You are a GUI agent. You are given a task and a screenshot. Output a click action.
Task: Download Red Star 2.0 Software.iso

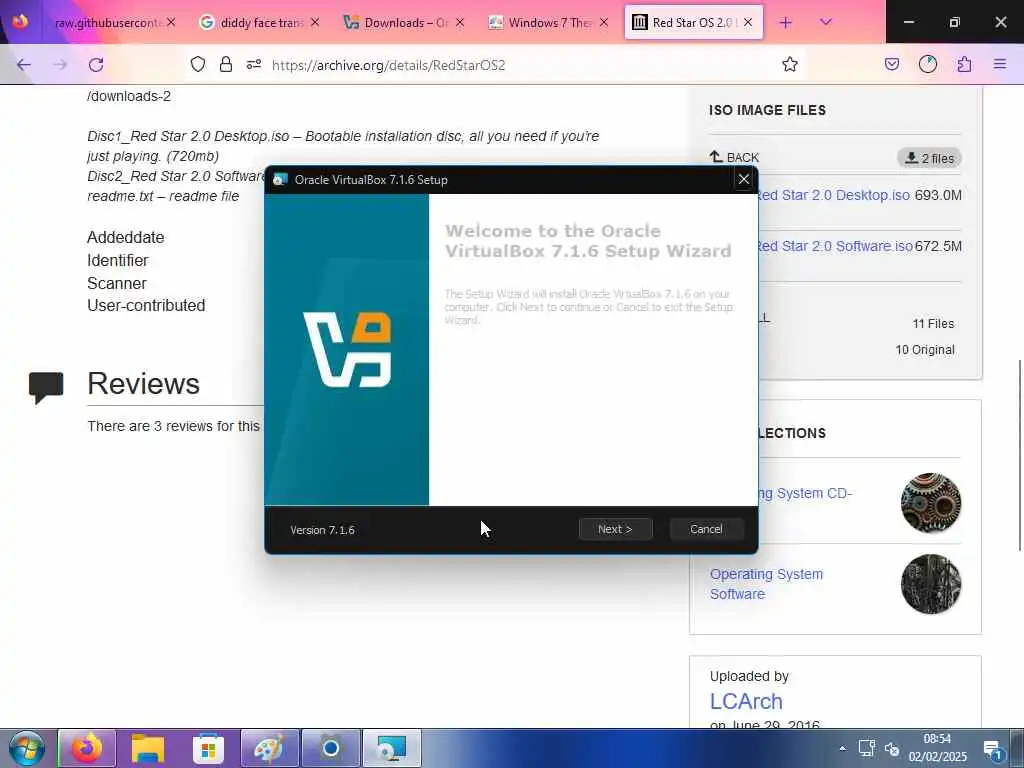(x=835, y=246)
